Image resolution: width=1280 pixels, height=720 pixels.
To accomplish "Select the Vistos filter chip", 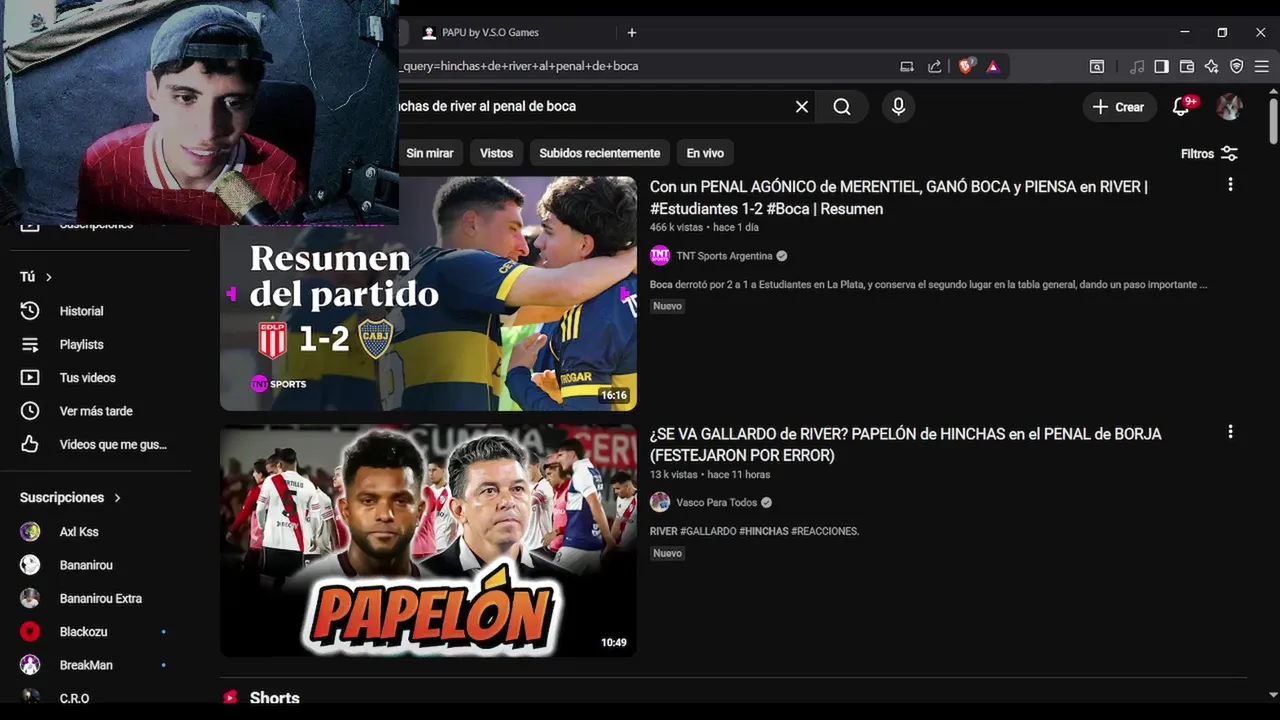I will (x=496, y=153).
